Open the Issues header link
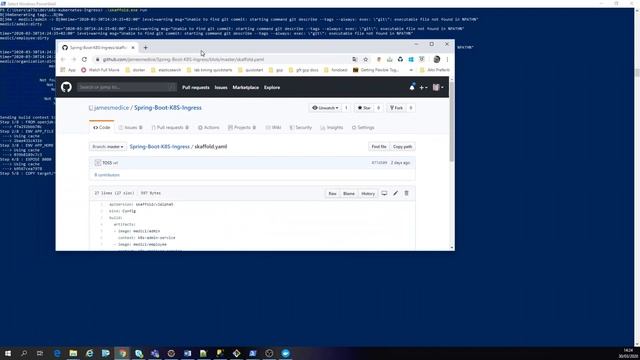This screenshot has width=640, height=360. point(221,87)
